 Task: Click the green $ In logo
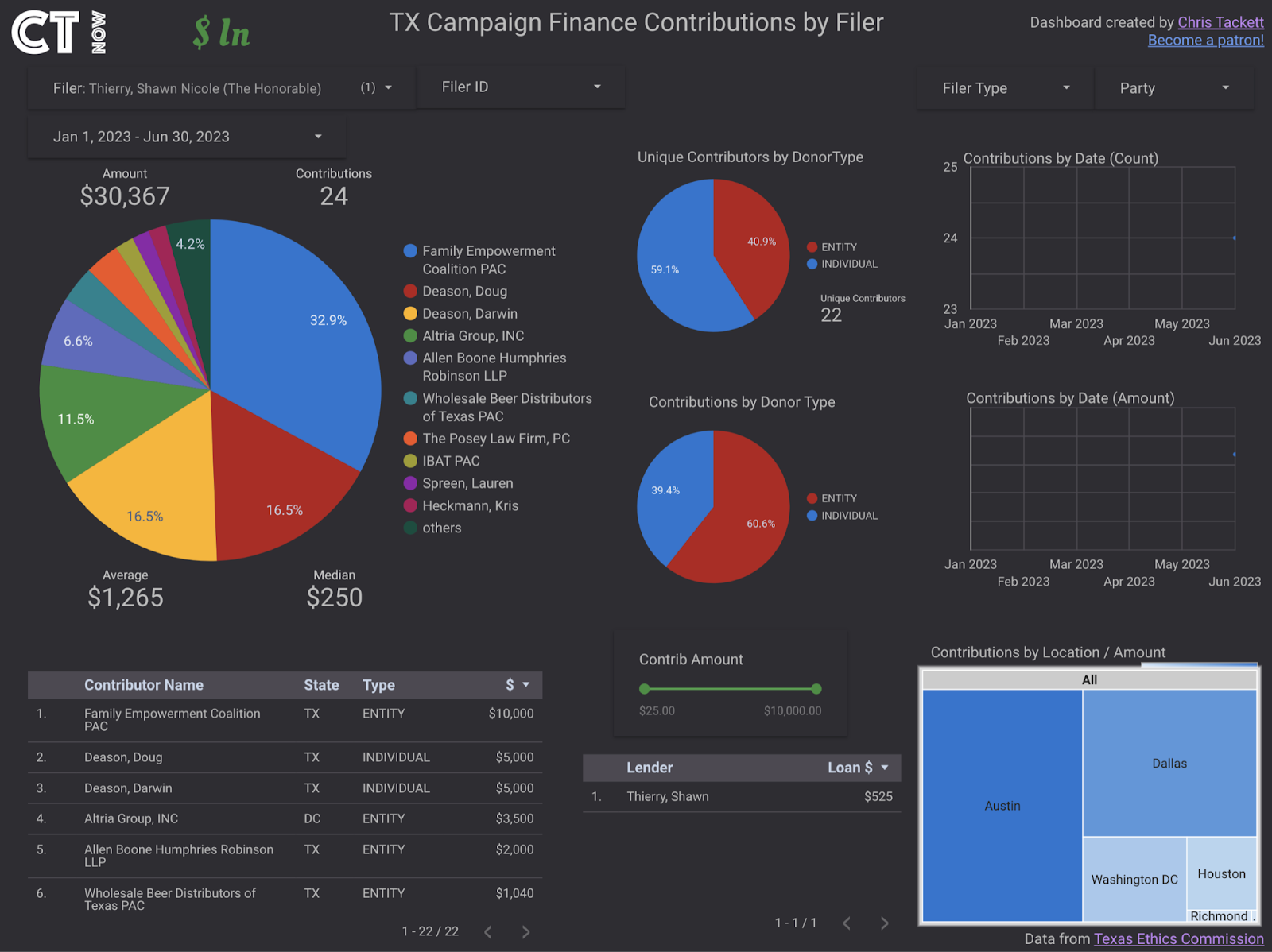click(221, 33)
